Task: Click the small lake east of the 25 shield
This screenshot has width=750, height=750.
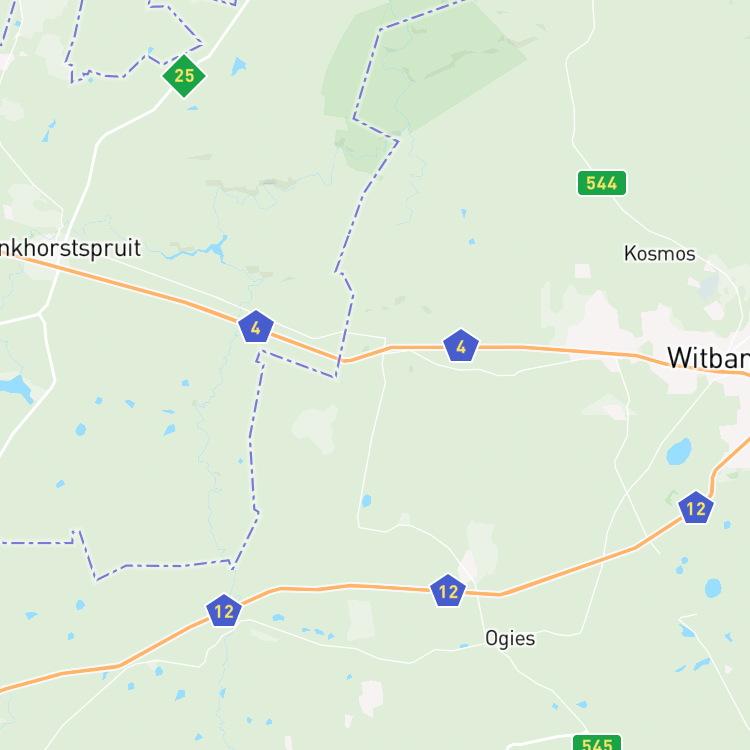Action: (x=238, y=66)
